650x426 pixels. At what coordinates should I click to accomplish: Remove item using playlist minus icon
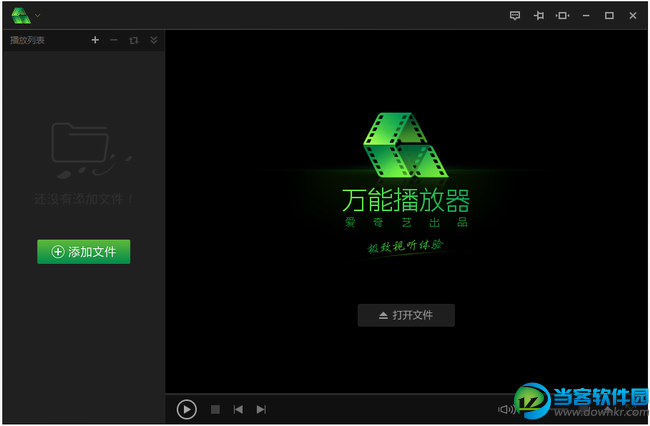114,40
